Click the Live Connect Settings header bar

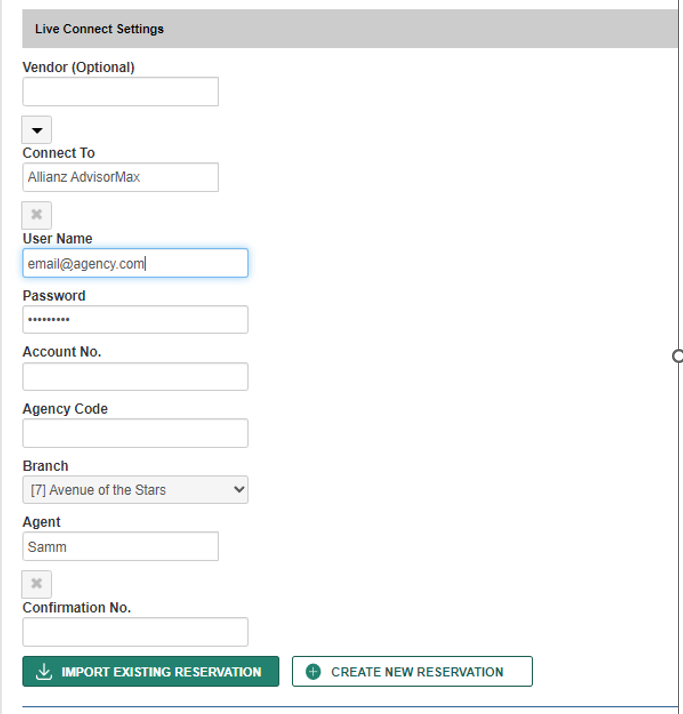coord(350,29)
